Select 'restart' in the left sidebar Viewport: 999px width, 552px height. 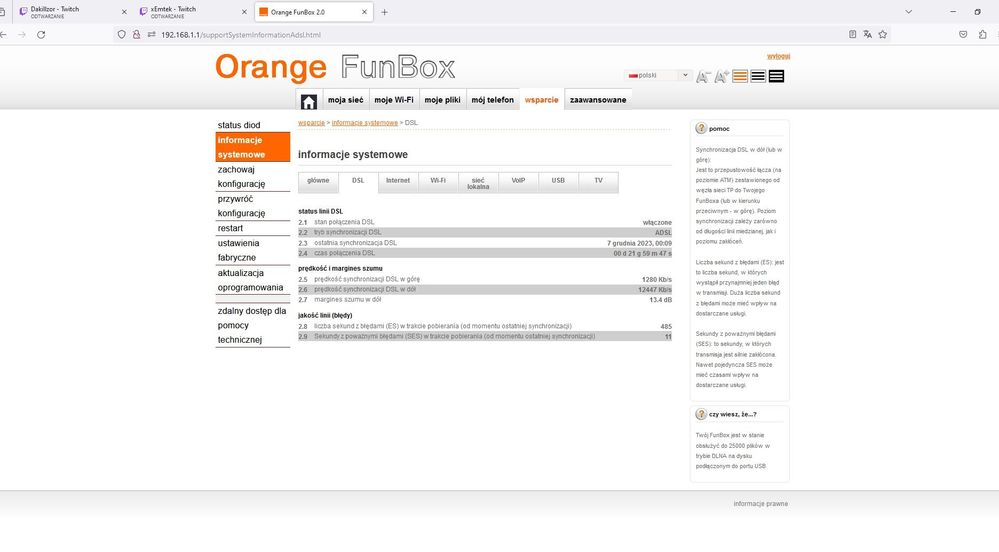[x=231, y=228]
